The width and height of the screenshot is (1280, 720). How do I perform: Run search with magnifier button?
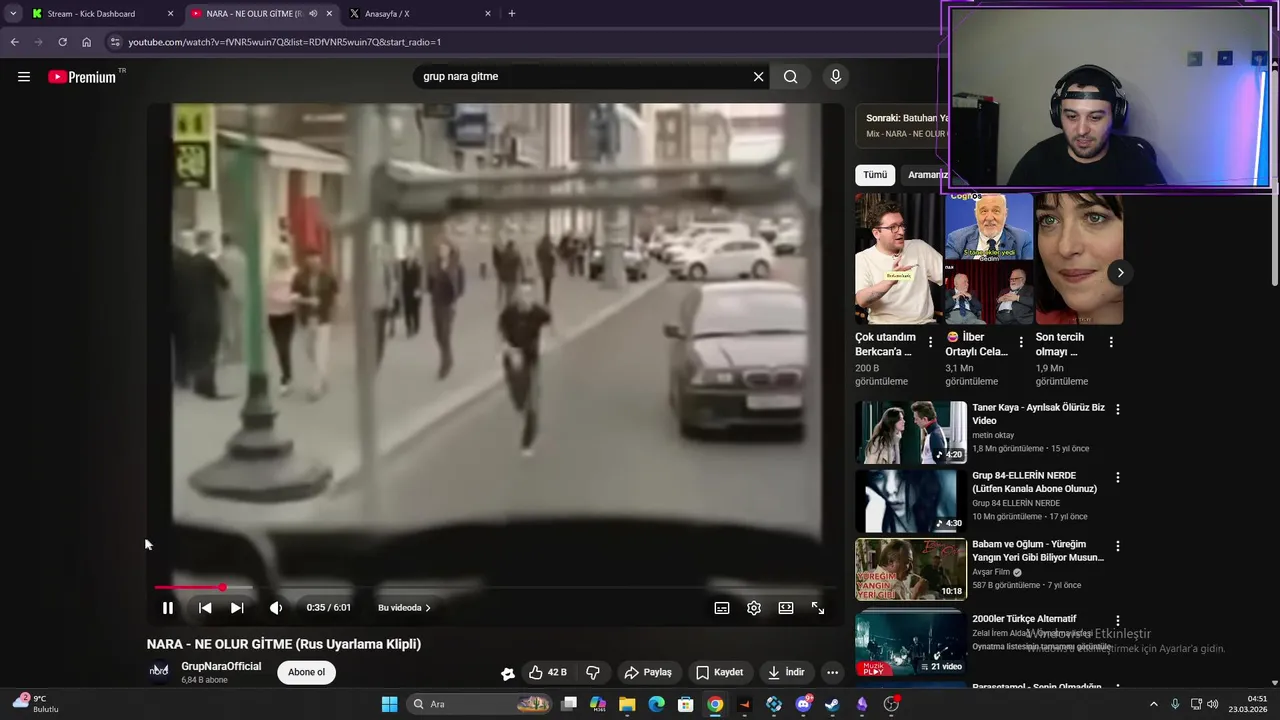(x=791, y=77)
